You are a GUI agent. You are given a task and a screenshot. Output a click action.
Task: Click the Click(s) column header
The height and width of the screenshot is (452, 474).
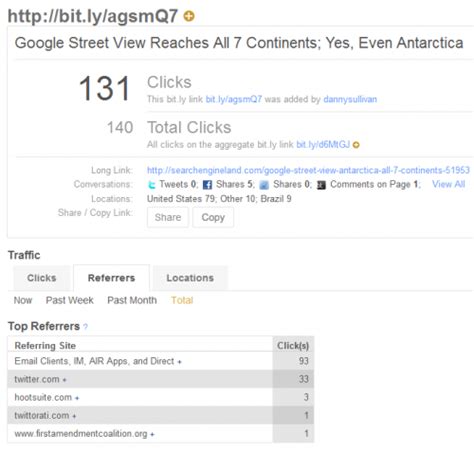293,346
